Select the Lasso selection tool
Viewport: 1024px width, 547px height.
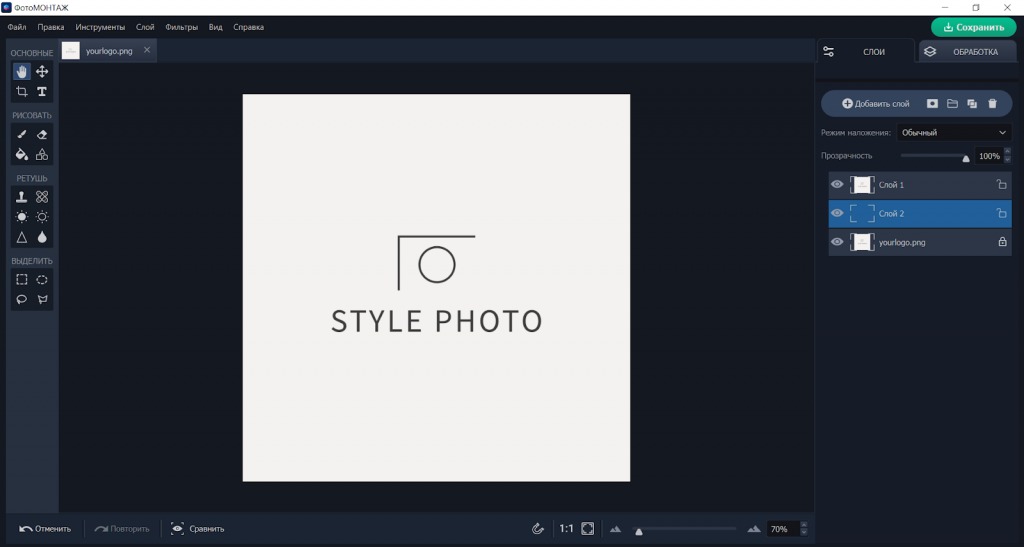22,299
